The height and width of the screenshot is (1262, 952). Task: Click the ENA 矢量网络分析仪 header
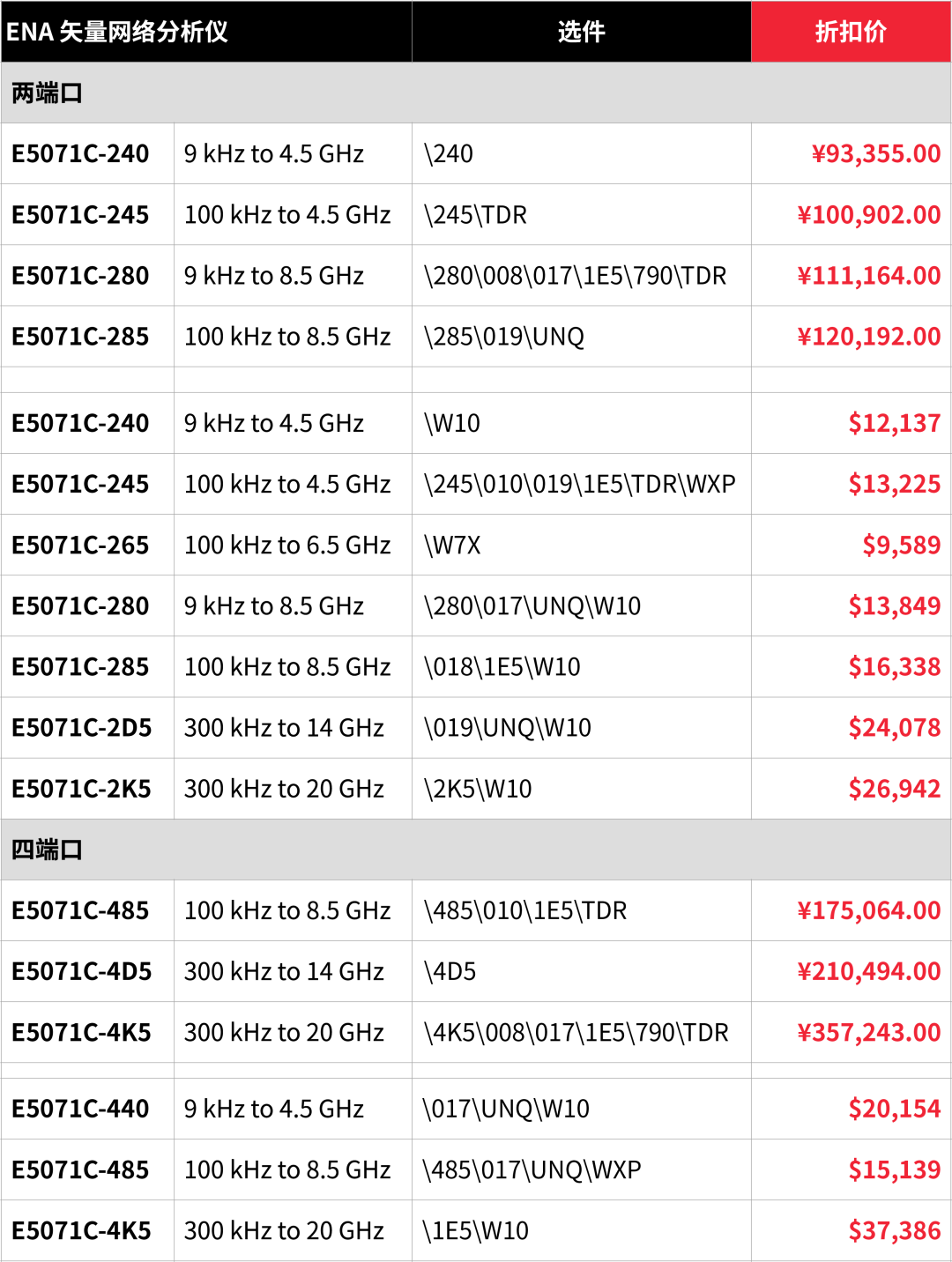coord(117,32)
